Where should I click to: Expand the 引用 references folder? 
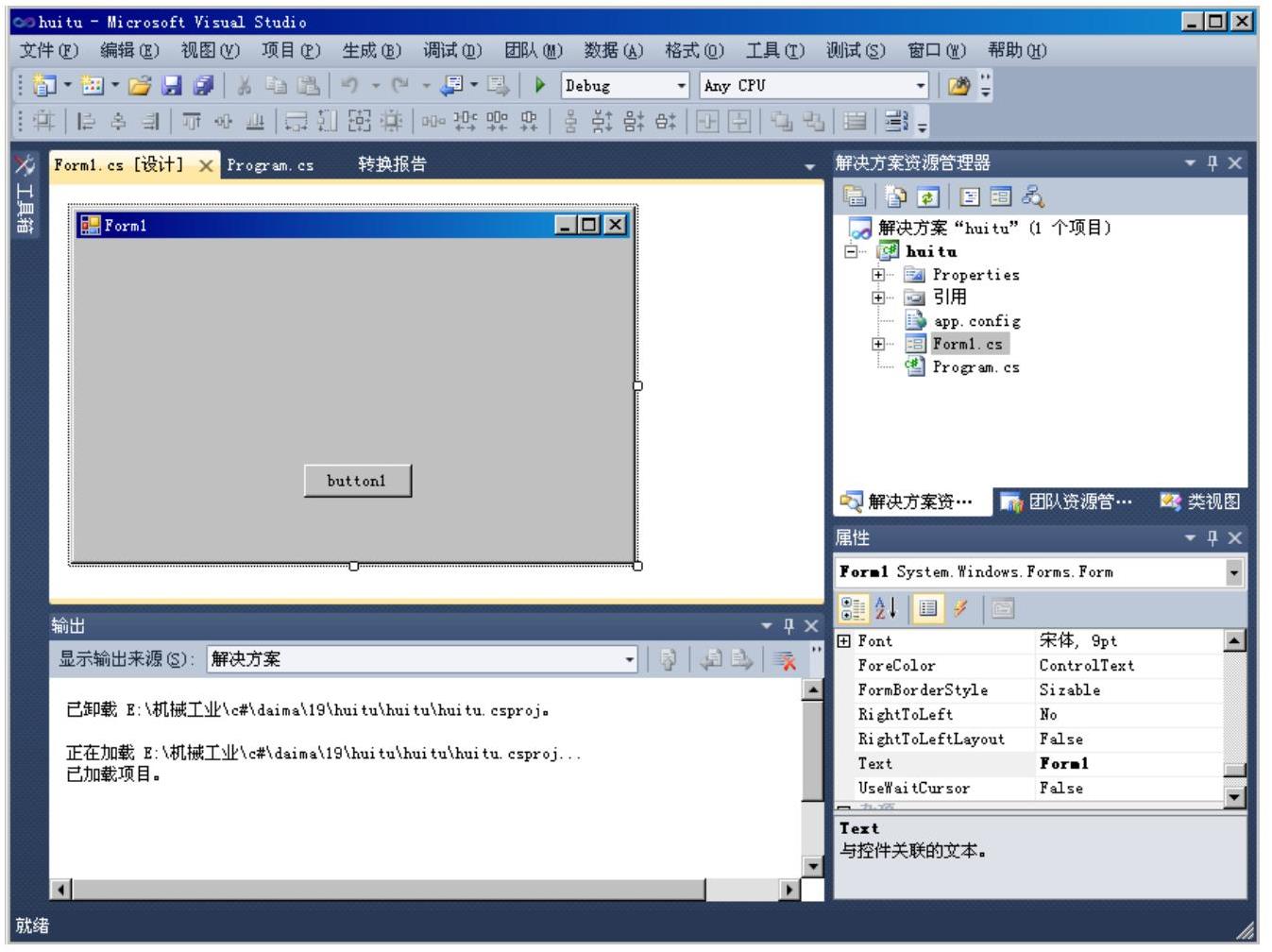[x=878, y=297]
